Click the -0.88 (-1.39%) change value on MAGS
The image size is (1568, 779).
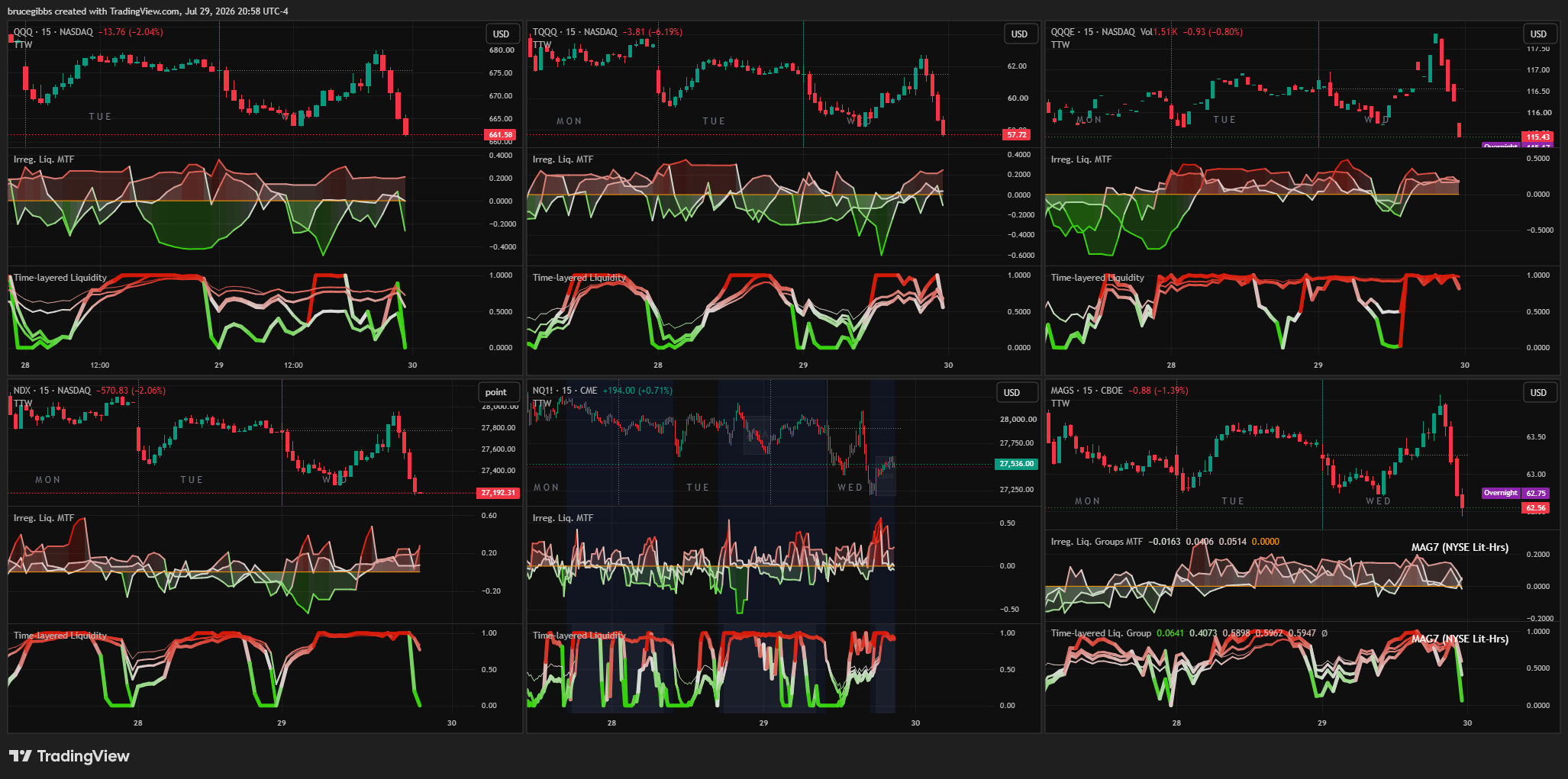coord(1158,391)
